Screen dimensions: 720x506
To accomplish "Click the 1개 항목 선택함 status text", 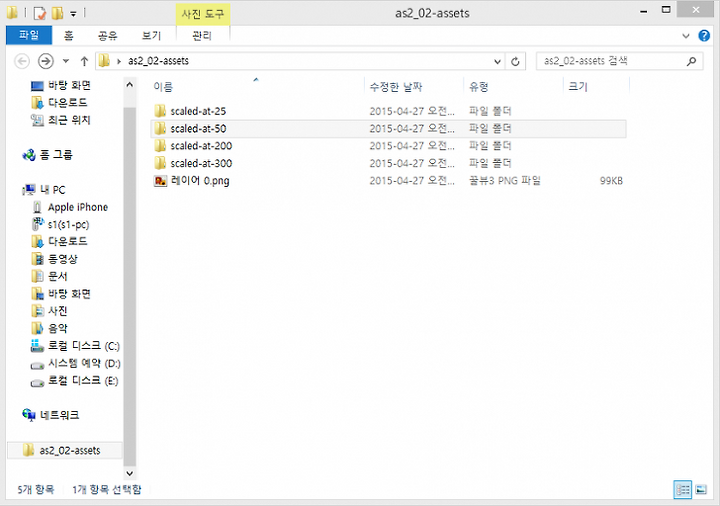I will click(x=107, y=490).
